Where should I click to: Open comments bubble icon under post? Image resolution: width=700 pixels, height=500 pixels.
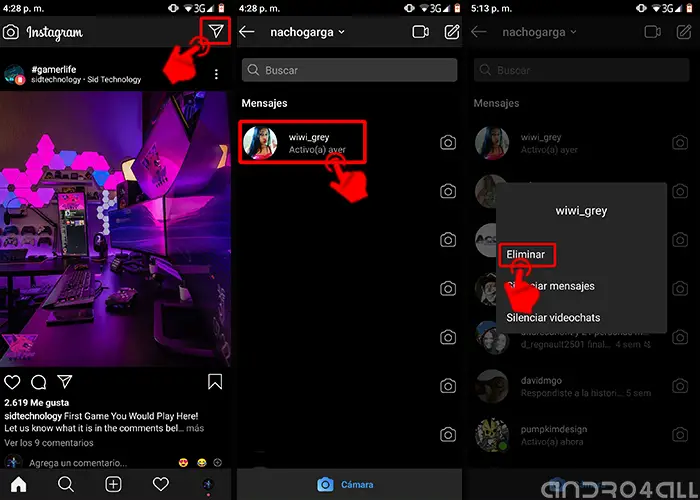coord(38,382)
